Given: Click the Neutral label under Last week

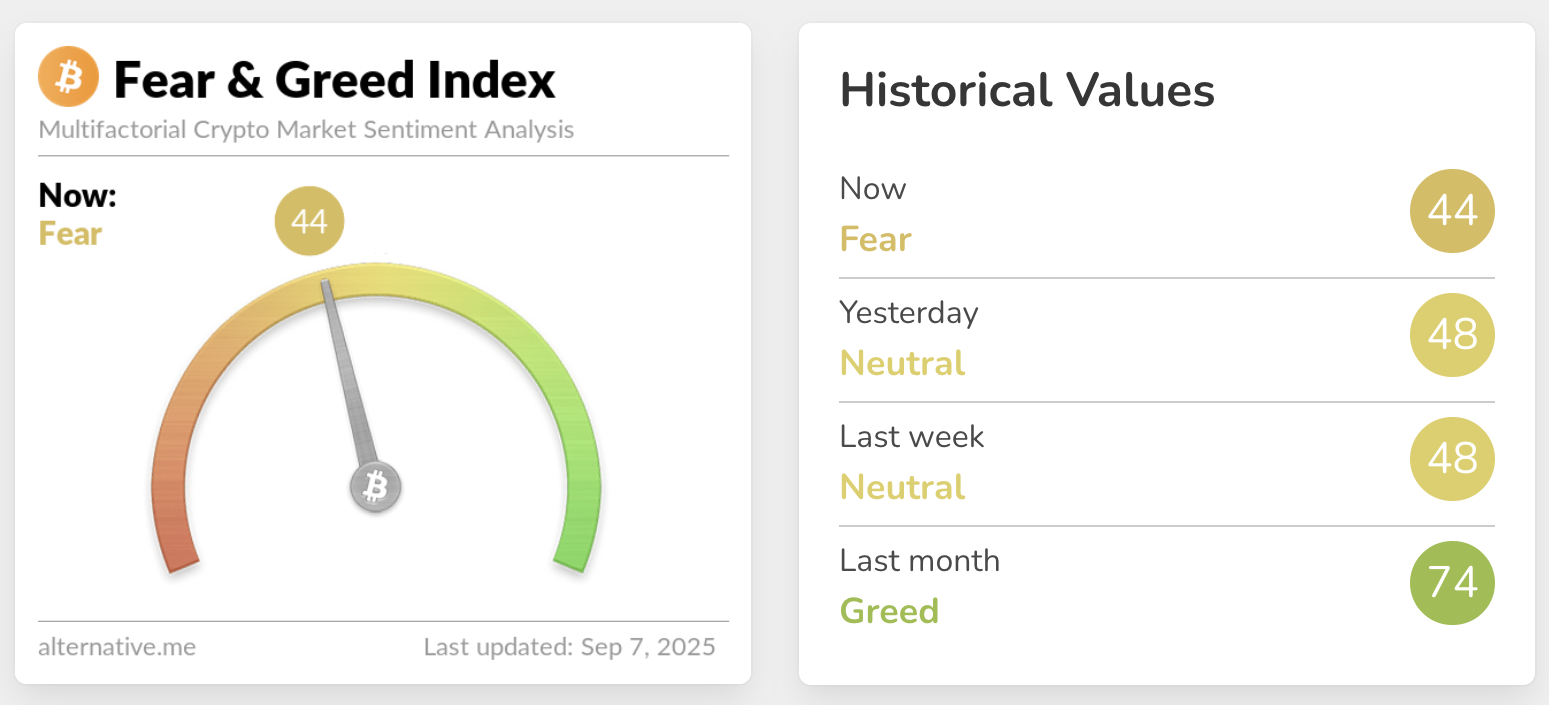Looking at the screenshot, I should point(902,487).
